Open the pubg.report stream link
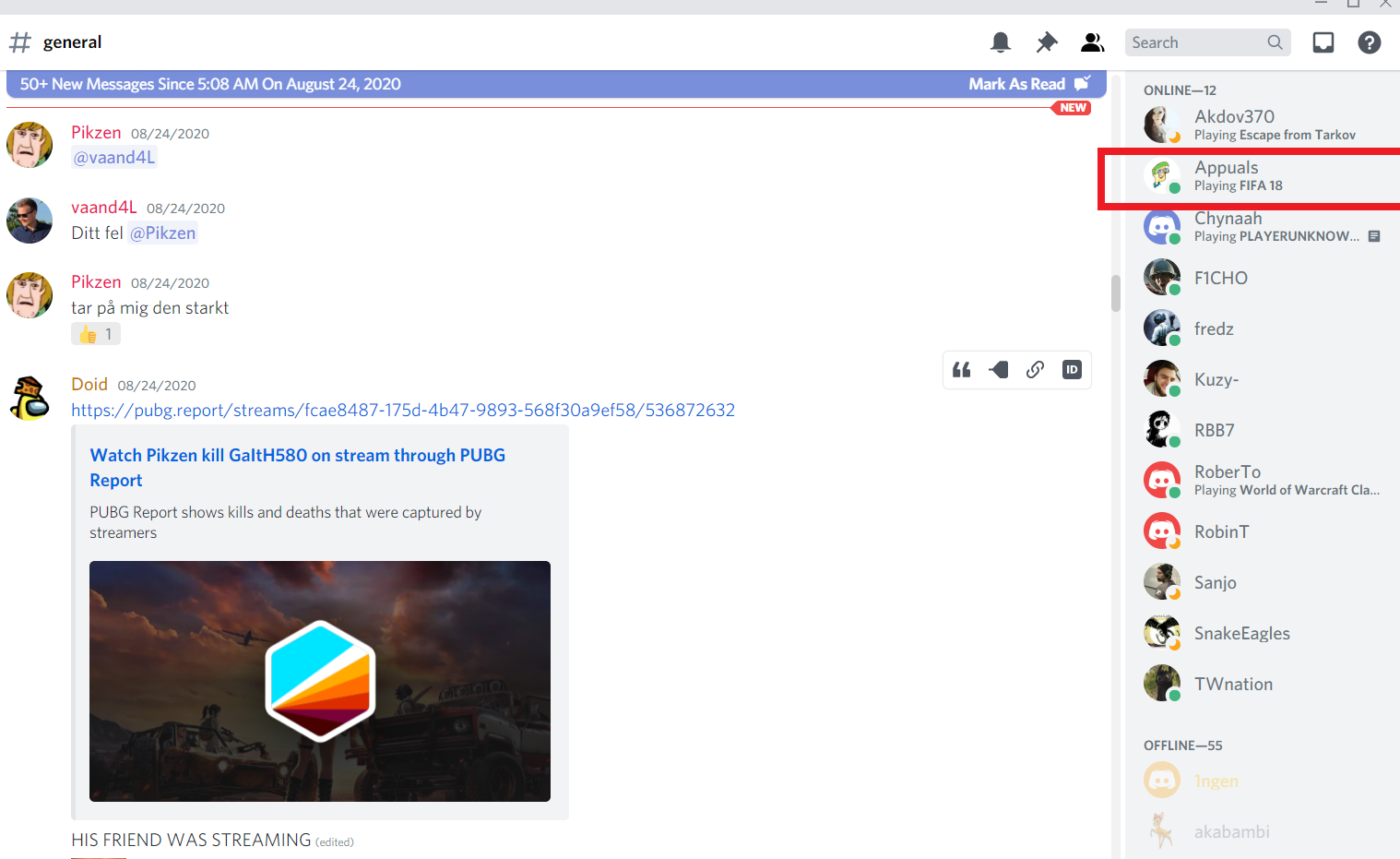The image size is (1400, 859). pos(403,410)
